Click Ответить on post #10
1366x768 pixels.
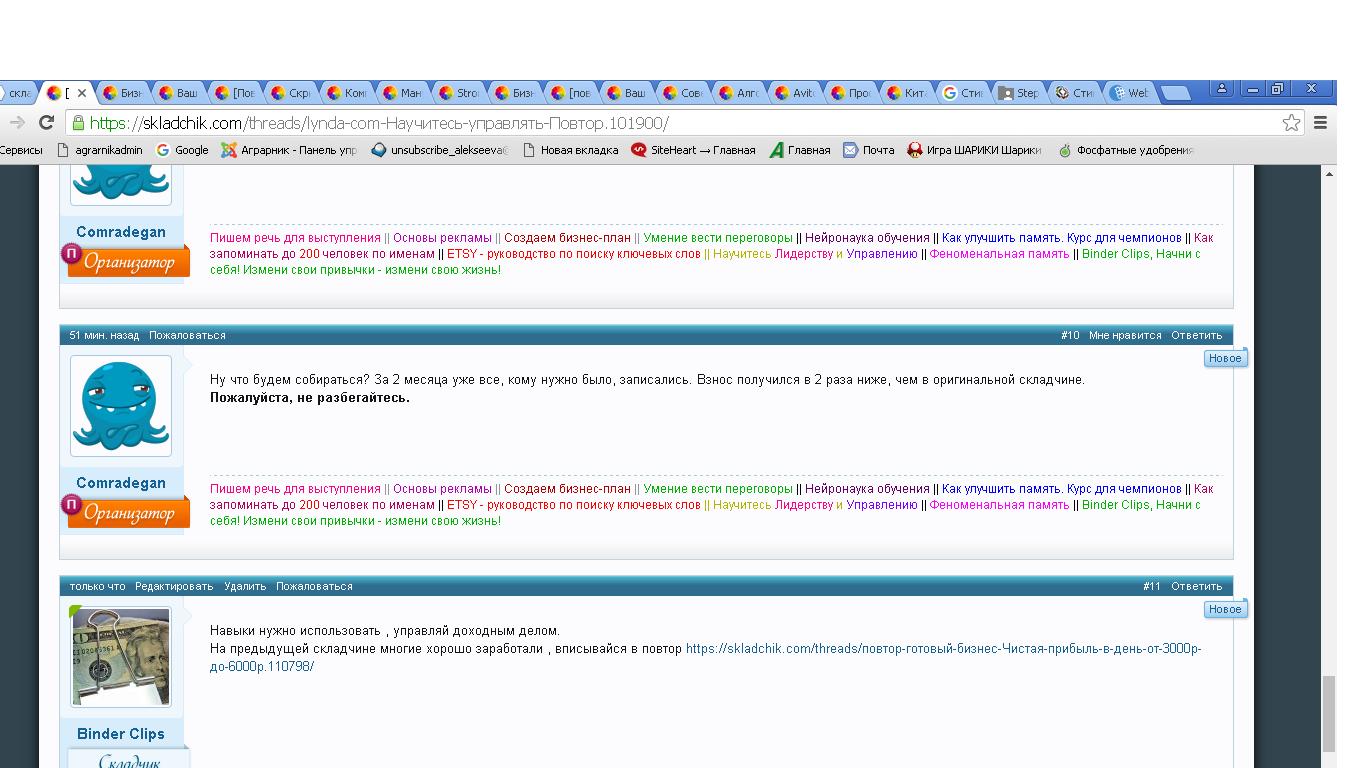click(x=1196, y=335)
